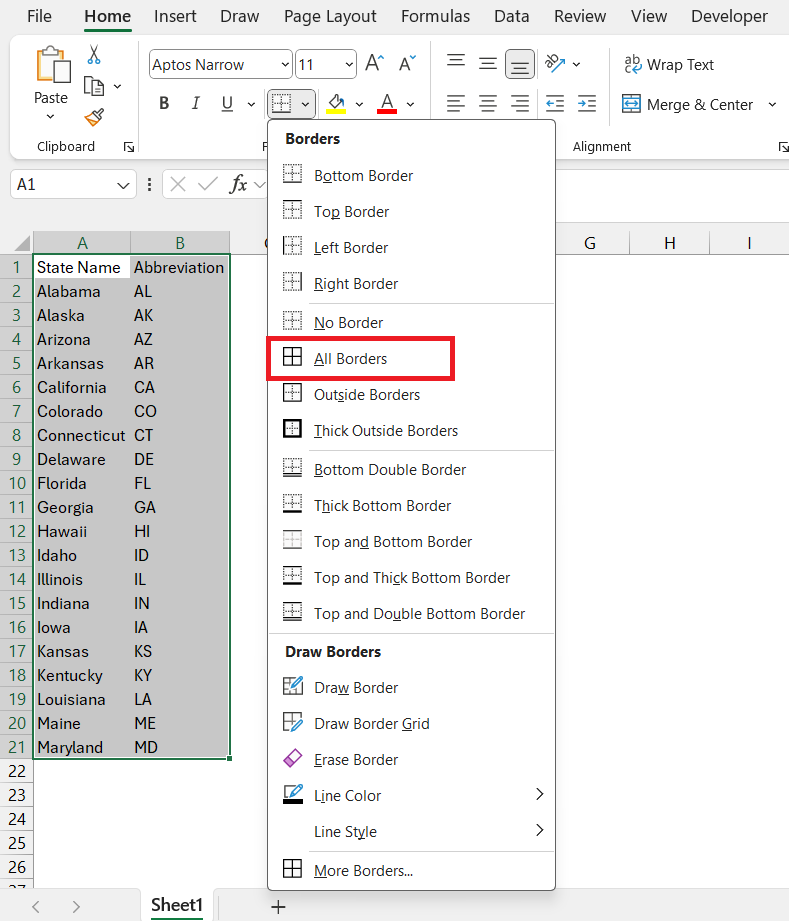The image size is (789, 921).
Task: Select the Format Painter brush
Action: pos(94,117)
